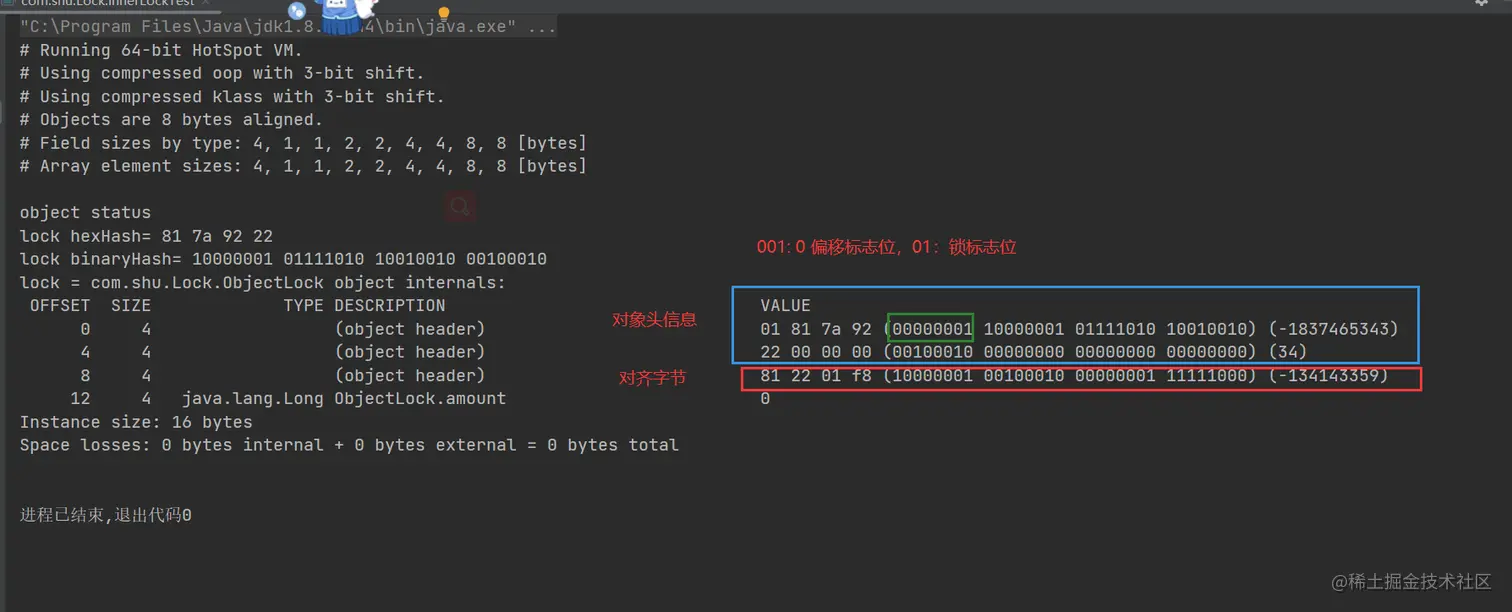The width and height of the screenshot is (1512, 612).
Task: Click the 'Field sizes by type' line
Action: (303, 143)
